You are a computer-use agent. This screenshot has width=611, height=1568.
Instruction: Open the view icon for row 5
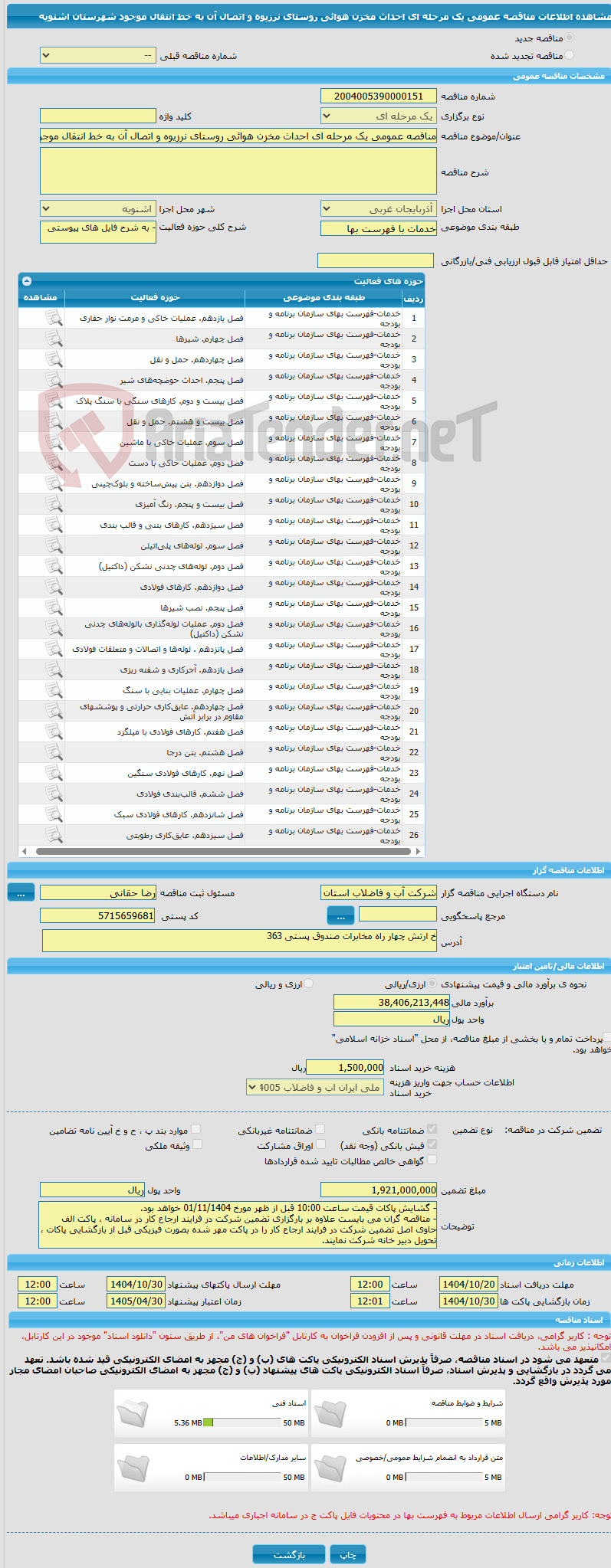[x=54, y=401]
